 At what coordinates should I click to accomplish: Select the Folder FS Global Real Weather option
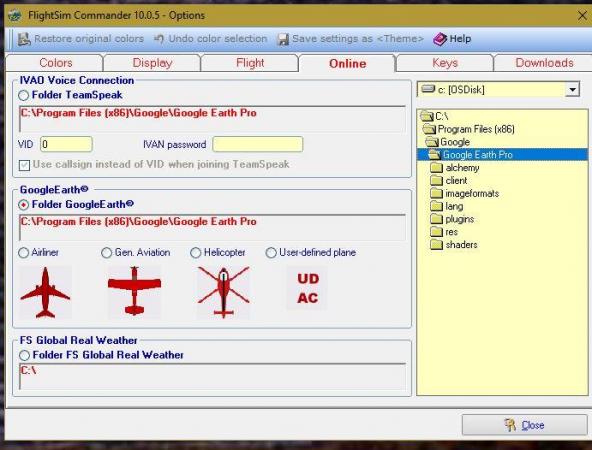click(x=24, y=355)
